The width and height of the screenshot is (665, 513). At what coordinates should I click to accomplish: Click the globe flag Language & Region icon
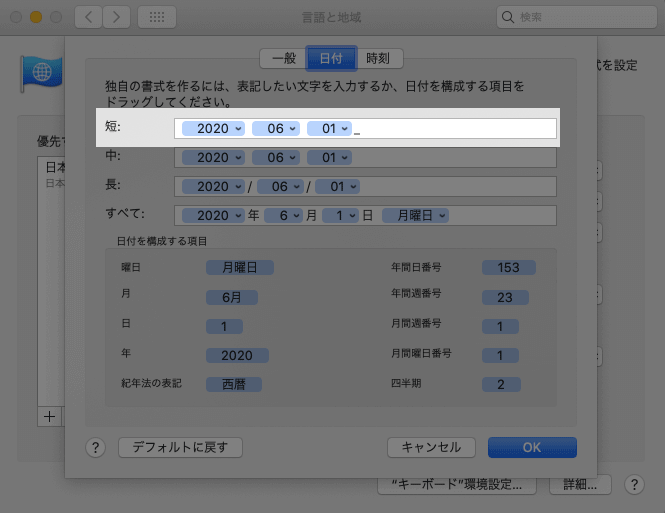[42, 72]
